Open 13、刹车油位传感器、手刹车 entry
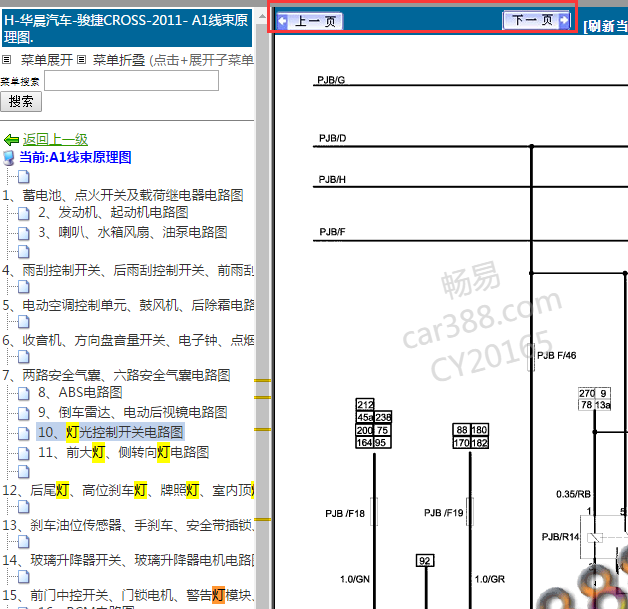 pos(128,525)
